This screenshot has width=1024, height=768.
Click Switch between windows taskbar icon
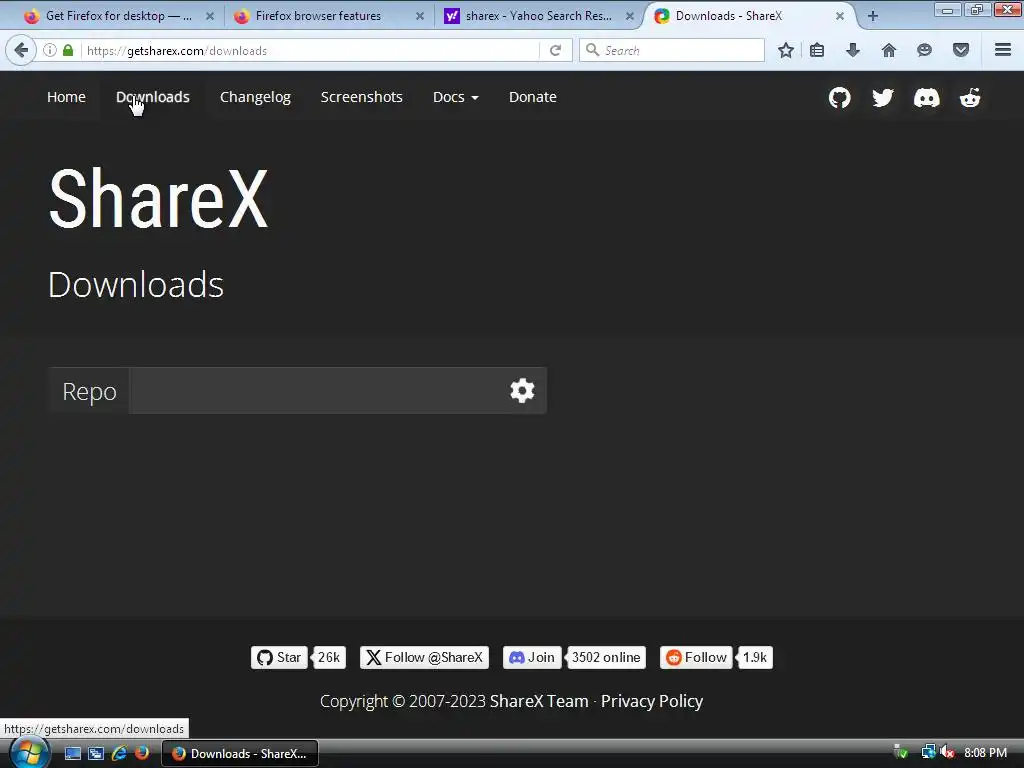click(x=96, y=753)
